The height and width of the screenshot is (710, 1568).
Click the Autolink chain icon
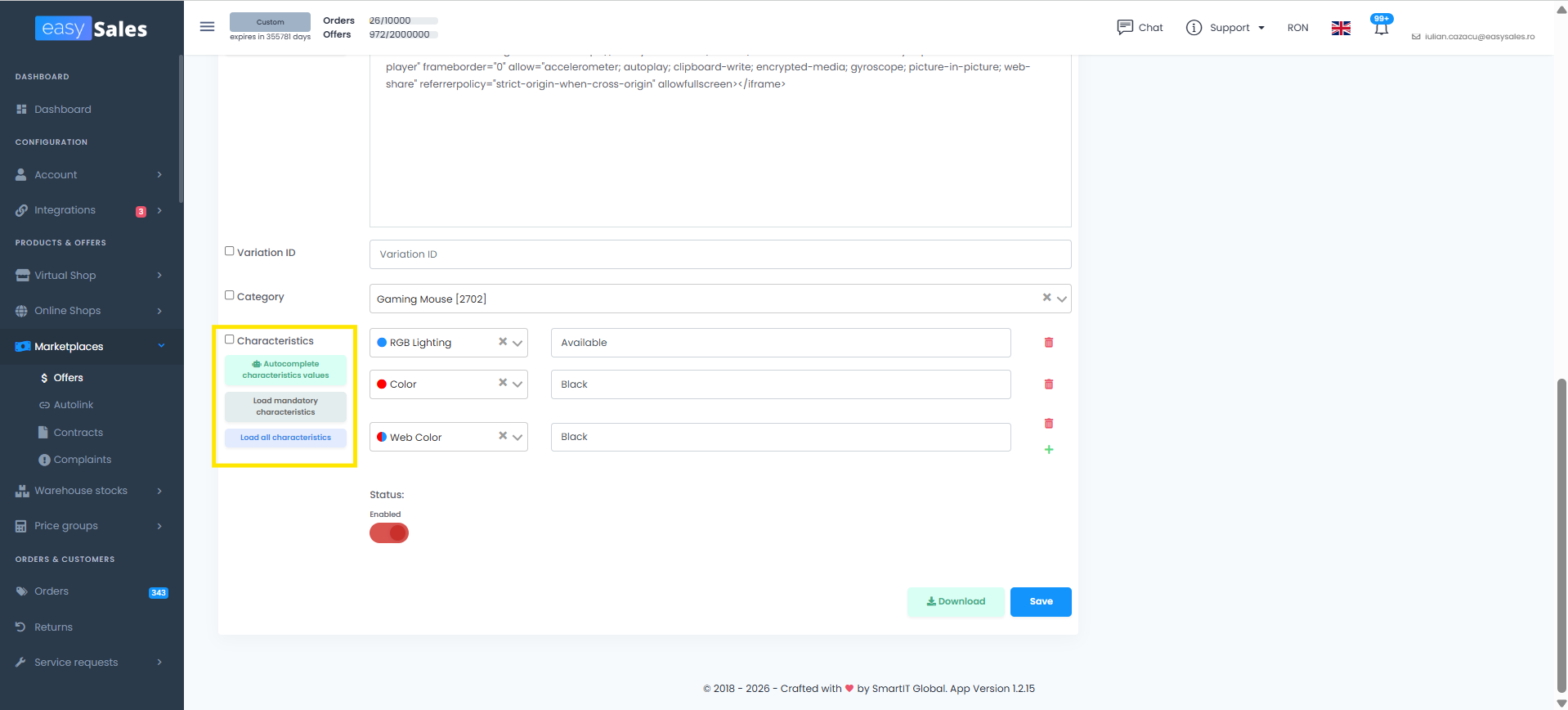coord(44,405)
